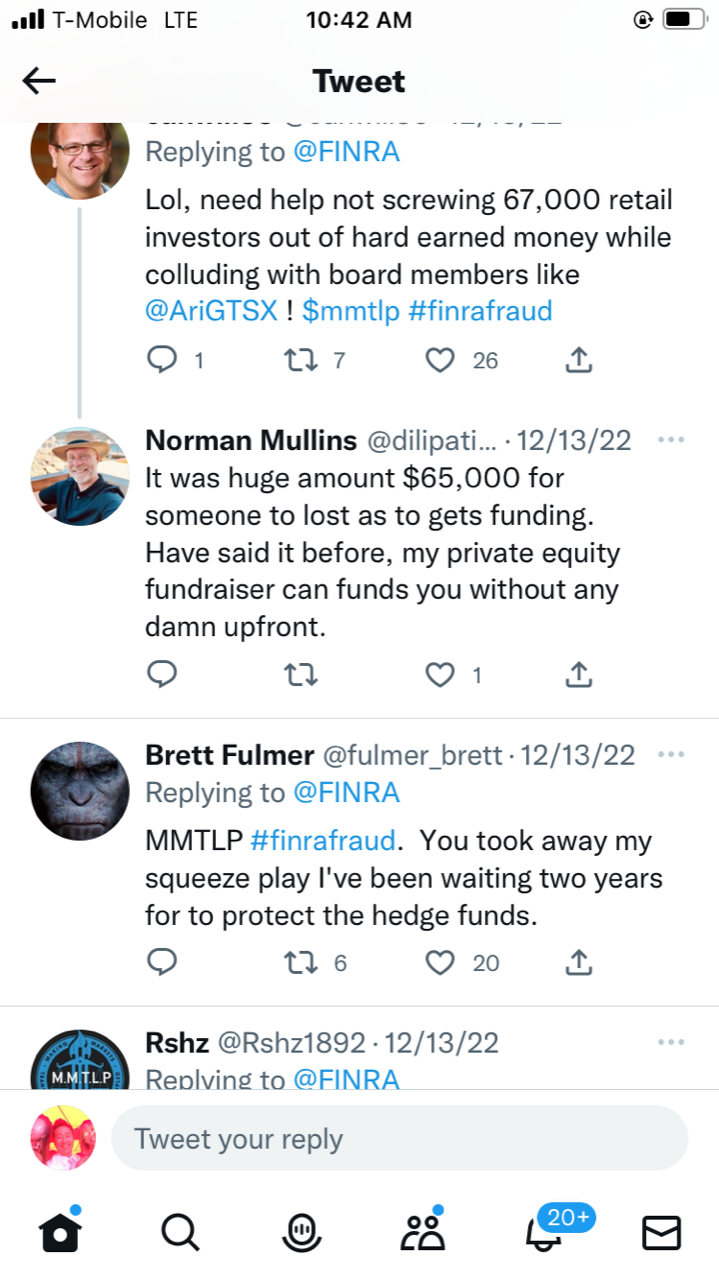The image size is (719, 1280).
Task: Retweet Brett Fulmer's MMTLP tweet
Action: point(301,962)
